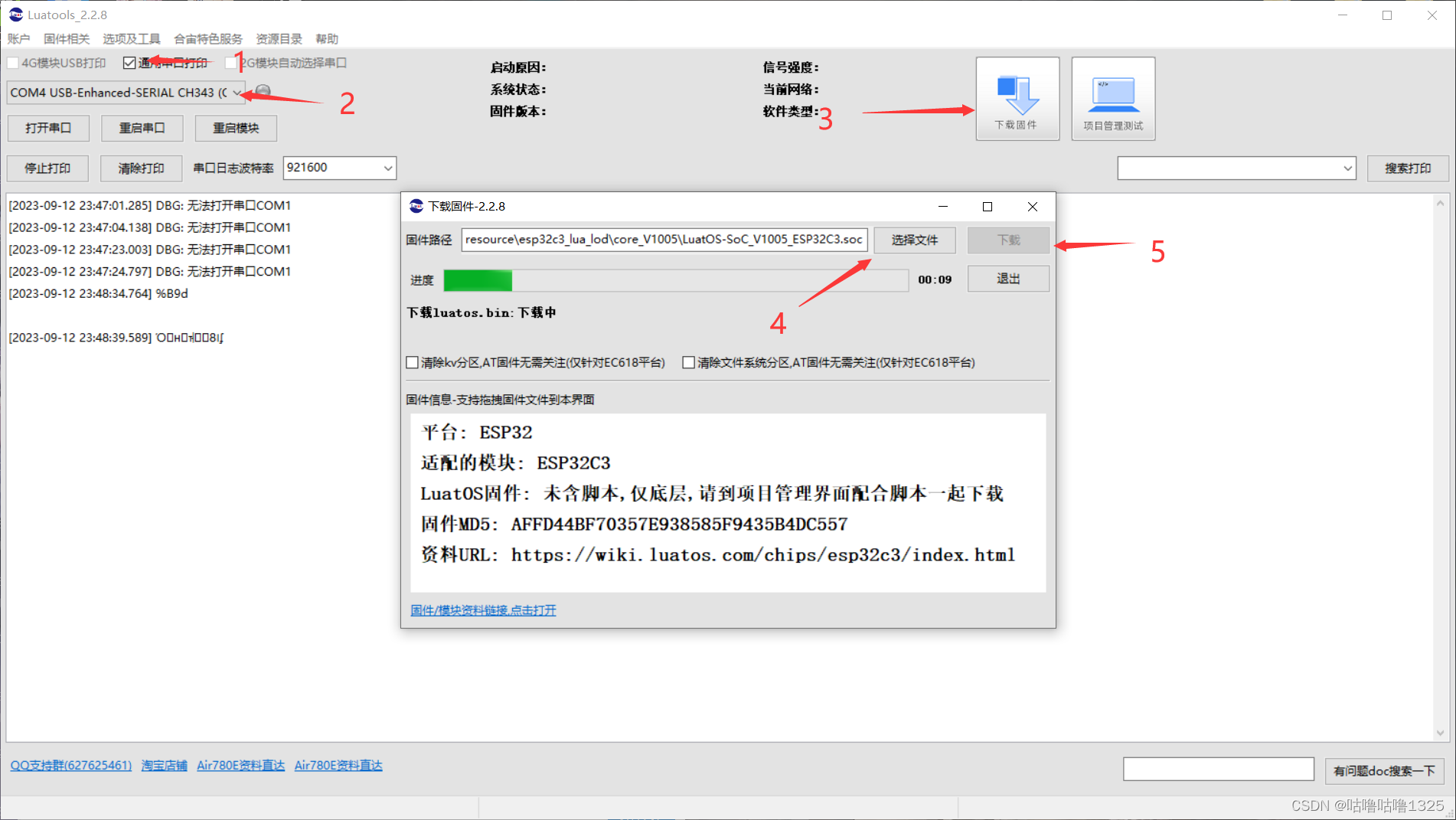The width and height of the screenshot is (1456, 820).
Task: Open the 固件相关 menu
Action: coord(66,38)
